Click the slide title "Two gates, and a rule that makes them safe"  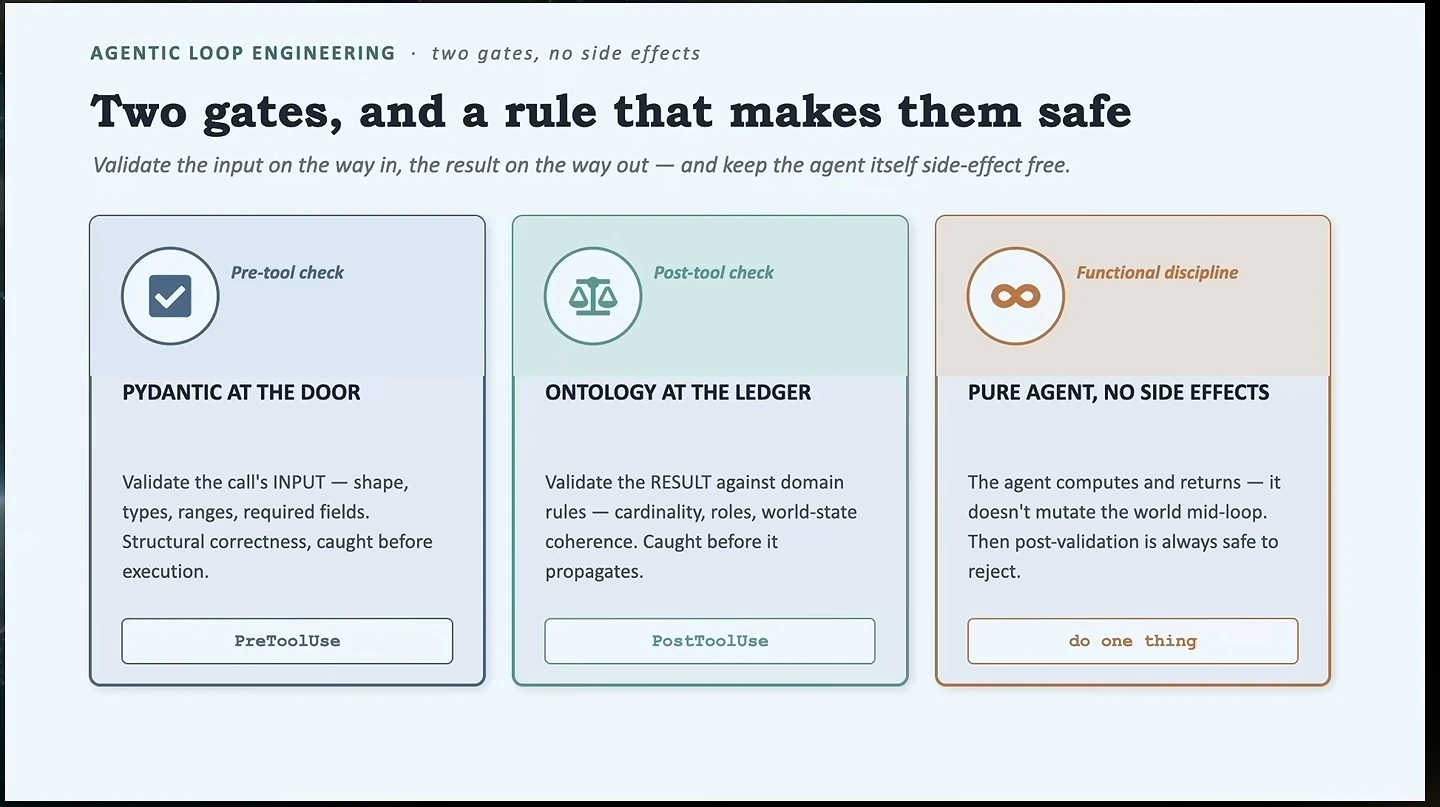tap(611, 111)
